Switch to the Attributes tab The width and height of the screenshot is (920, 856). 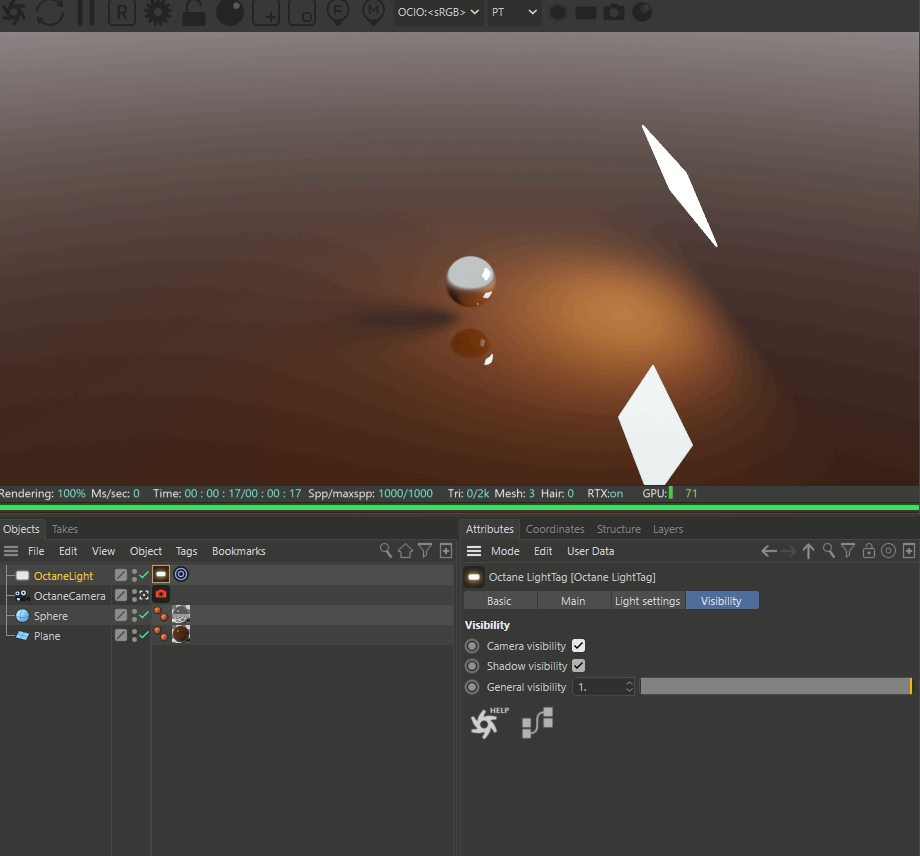coord(489,529)
